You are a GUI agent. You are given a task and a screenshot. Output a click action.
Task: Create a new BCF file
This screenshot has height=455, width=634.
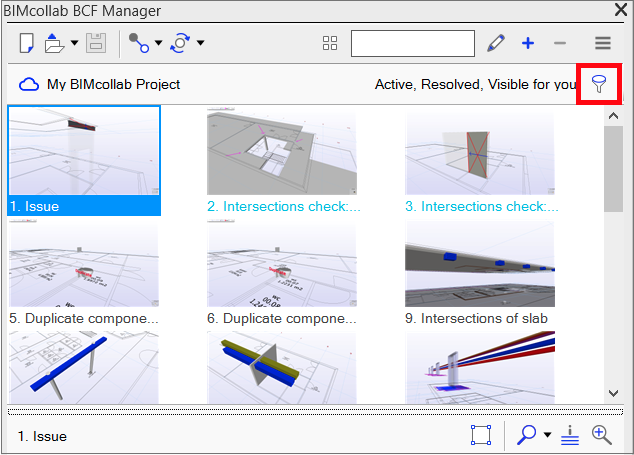[27, 43]
